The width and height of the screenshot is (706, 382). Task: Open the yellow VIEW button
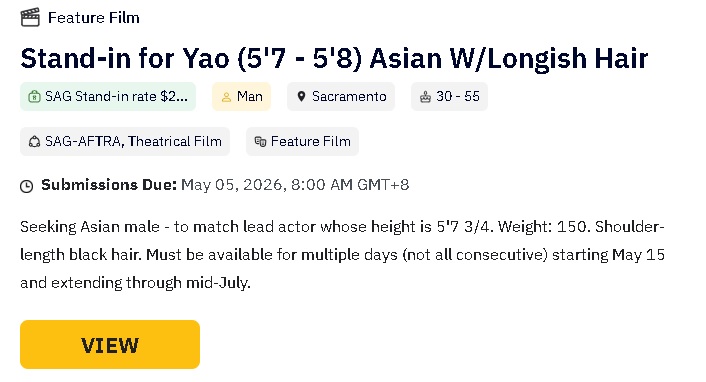pyautogui.click(x=110, y=345)
